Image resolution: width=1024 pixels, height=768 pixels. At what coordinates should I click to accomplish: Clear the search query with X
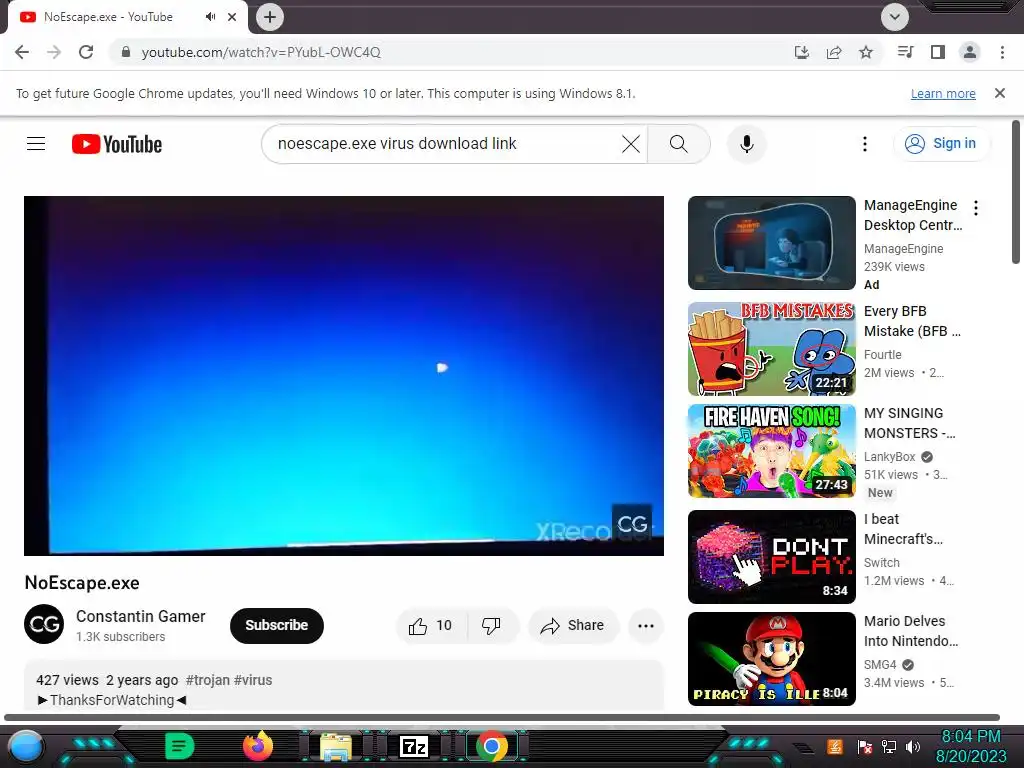[x=631, y=144]
